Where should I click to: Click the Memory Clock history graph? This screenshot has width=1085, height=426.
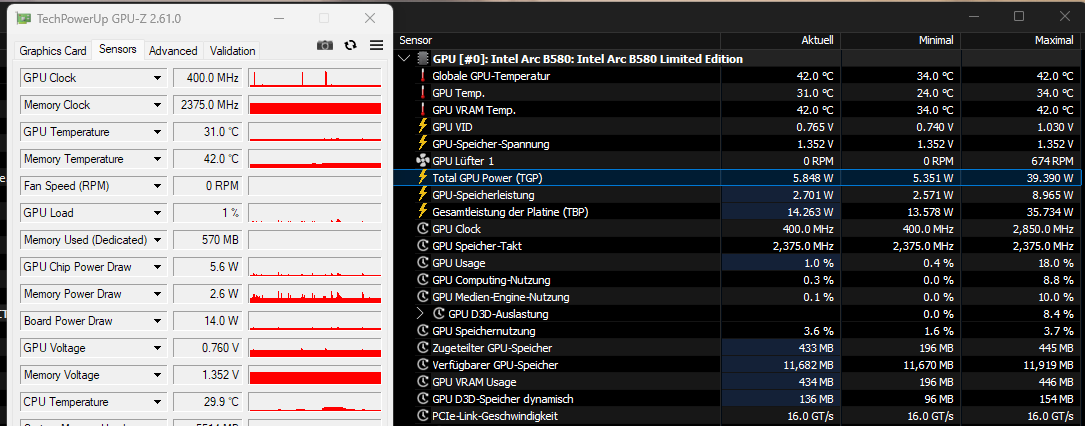click(315, 105)
